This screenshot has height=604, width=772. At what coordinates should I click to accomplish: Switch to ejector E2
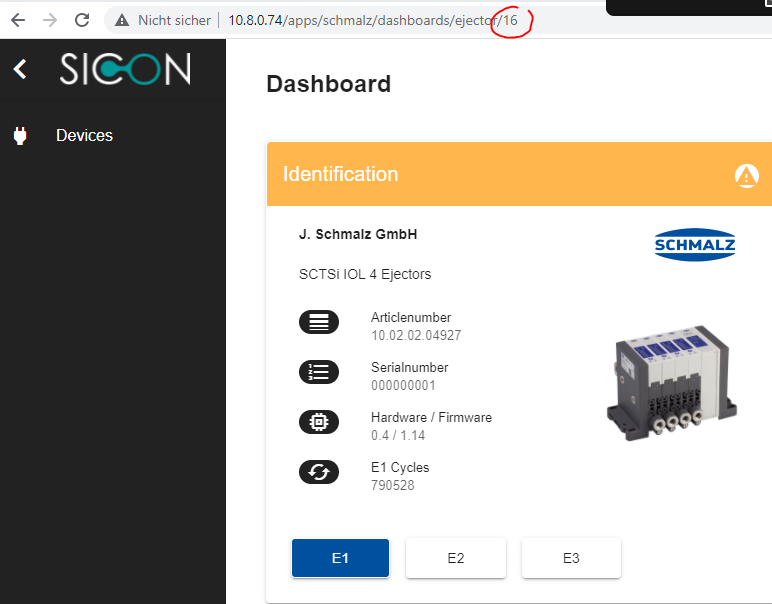tap(455, 558)
